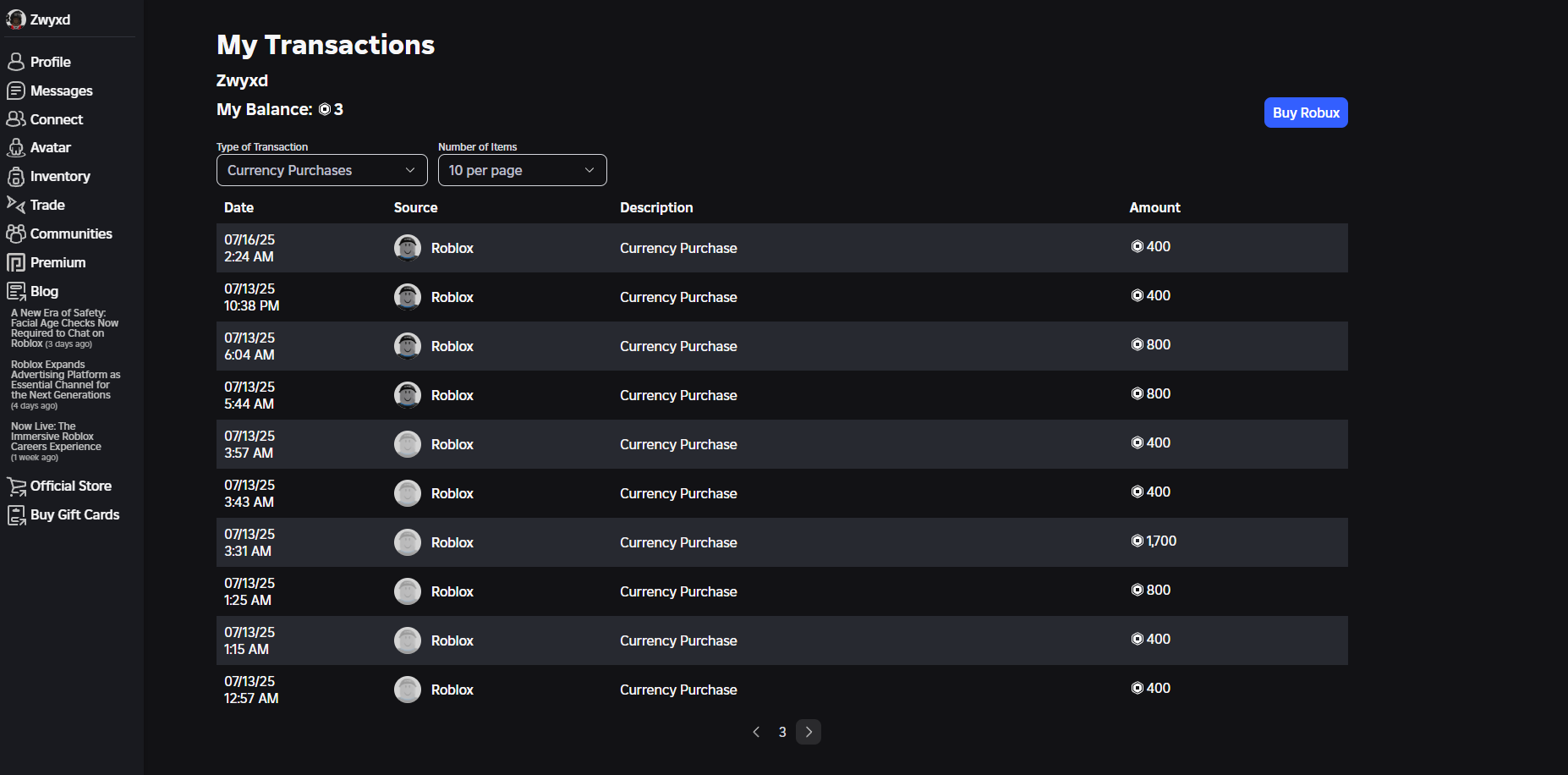1568x775 pixels.
Task: Click the Amount column header
Action: [x=1154, y=207]
